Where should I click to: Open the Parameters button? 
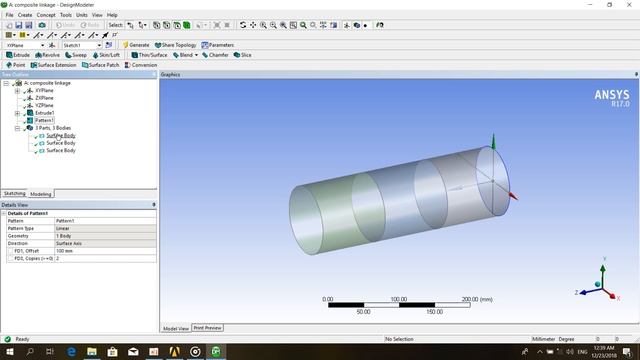[218, 45]
